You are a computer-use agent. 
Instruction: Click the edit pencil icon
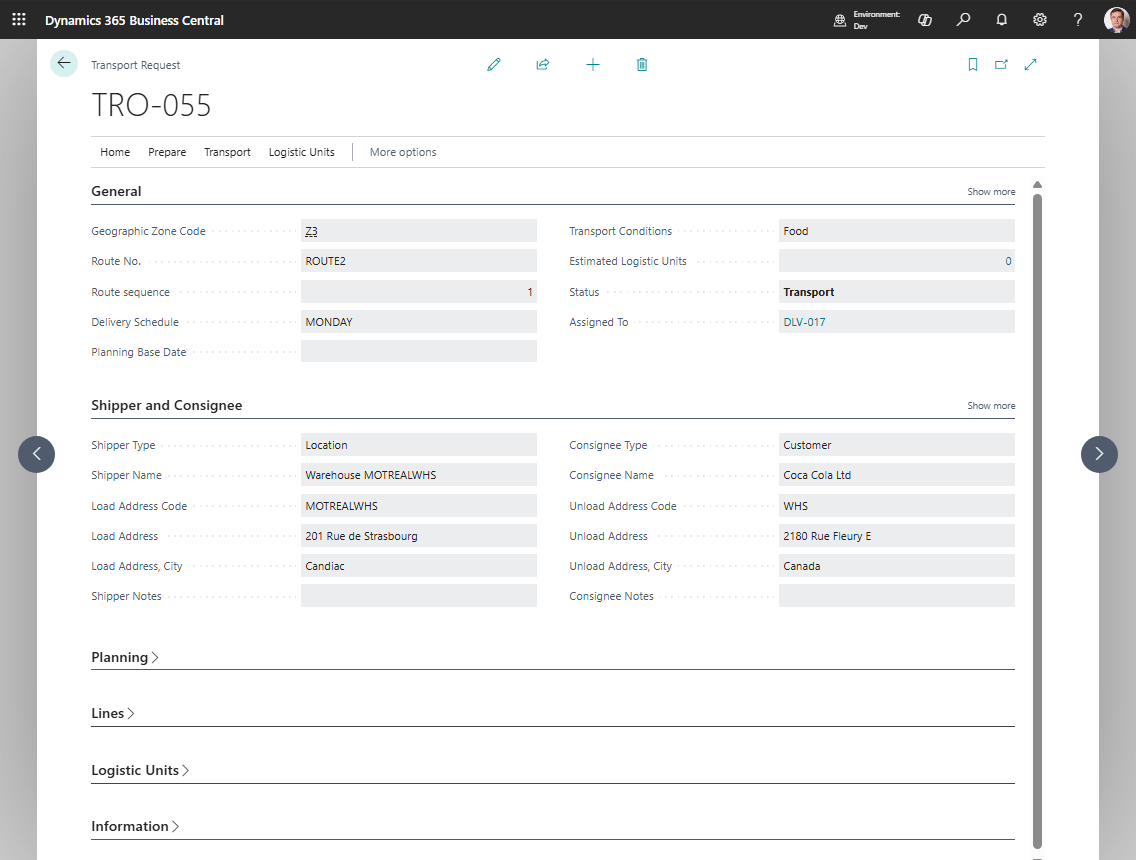click(x=494, y=64)
